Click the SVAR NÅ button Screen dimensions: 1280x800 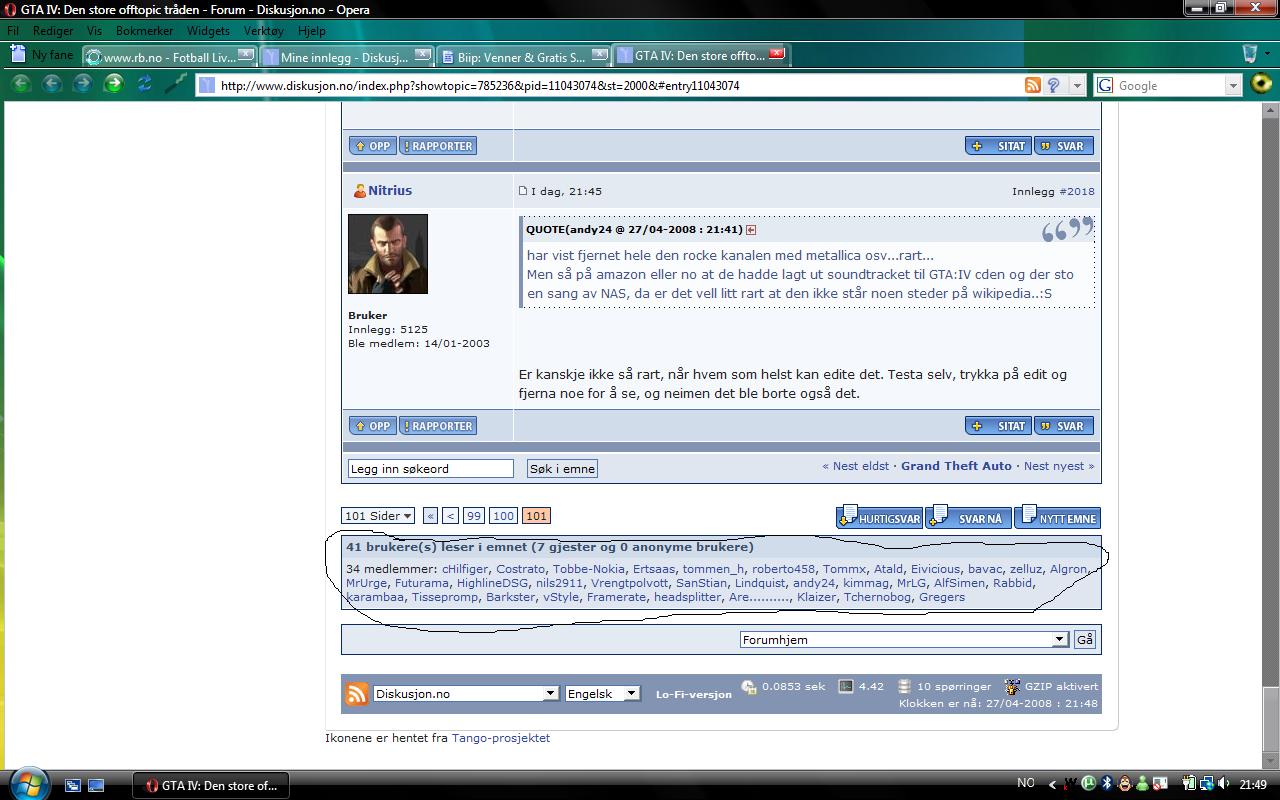point(968,516)
